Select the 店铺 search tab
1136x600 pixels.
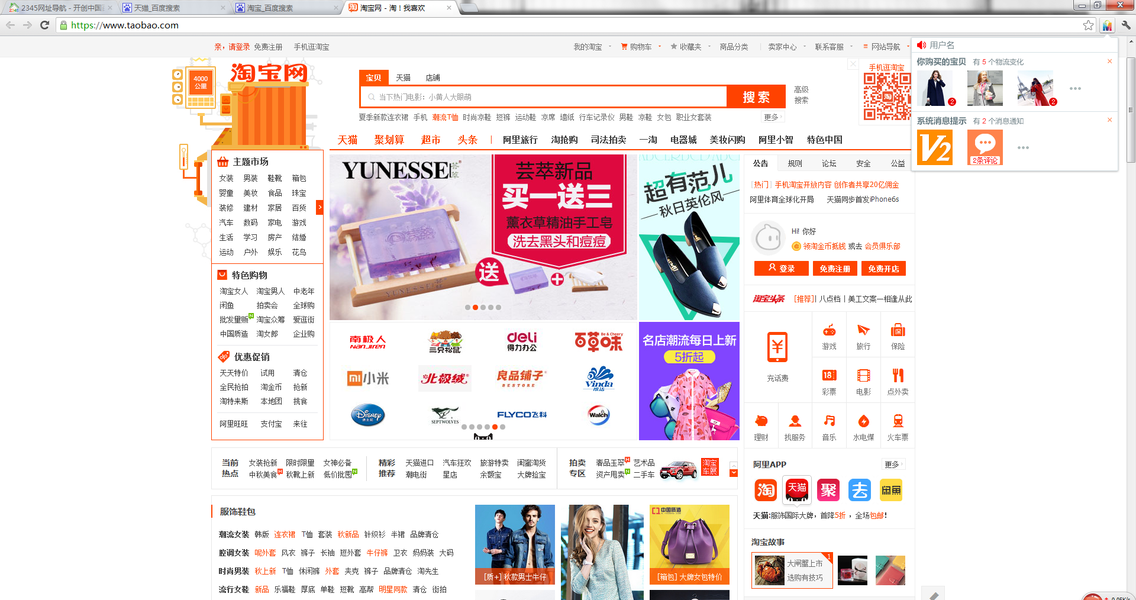coord(433,78)
